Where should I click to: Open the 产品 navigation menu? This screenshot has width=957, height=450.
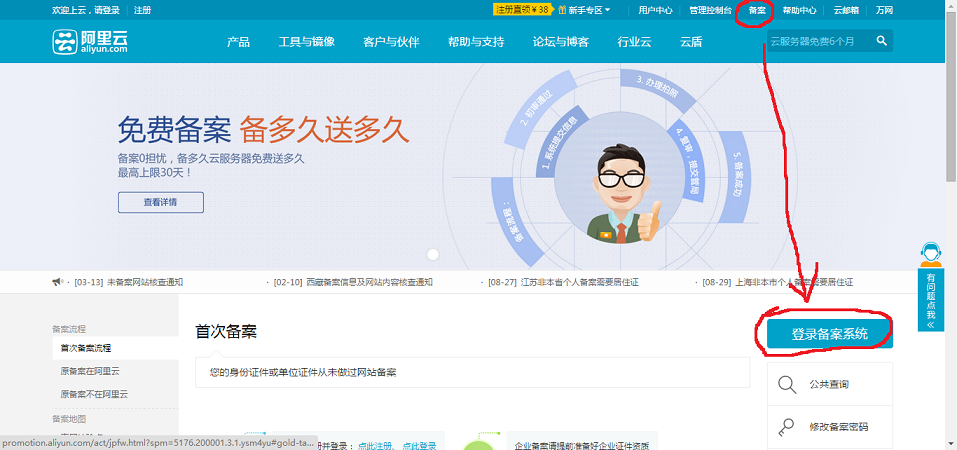coord(238,42)
